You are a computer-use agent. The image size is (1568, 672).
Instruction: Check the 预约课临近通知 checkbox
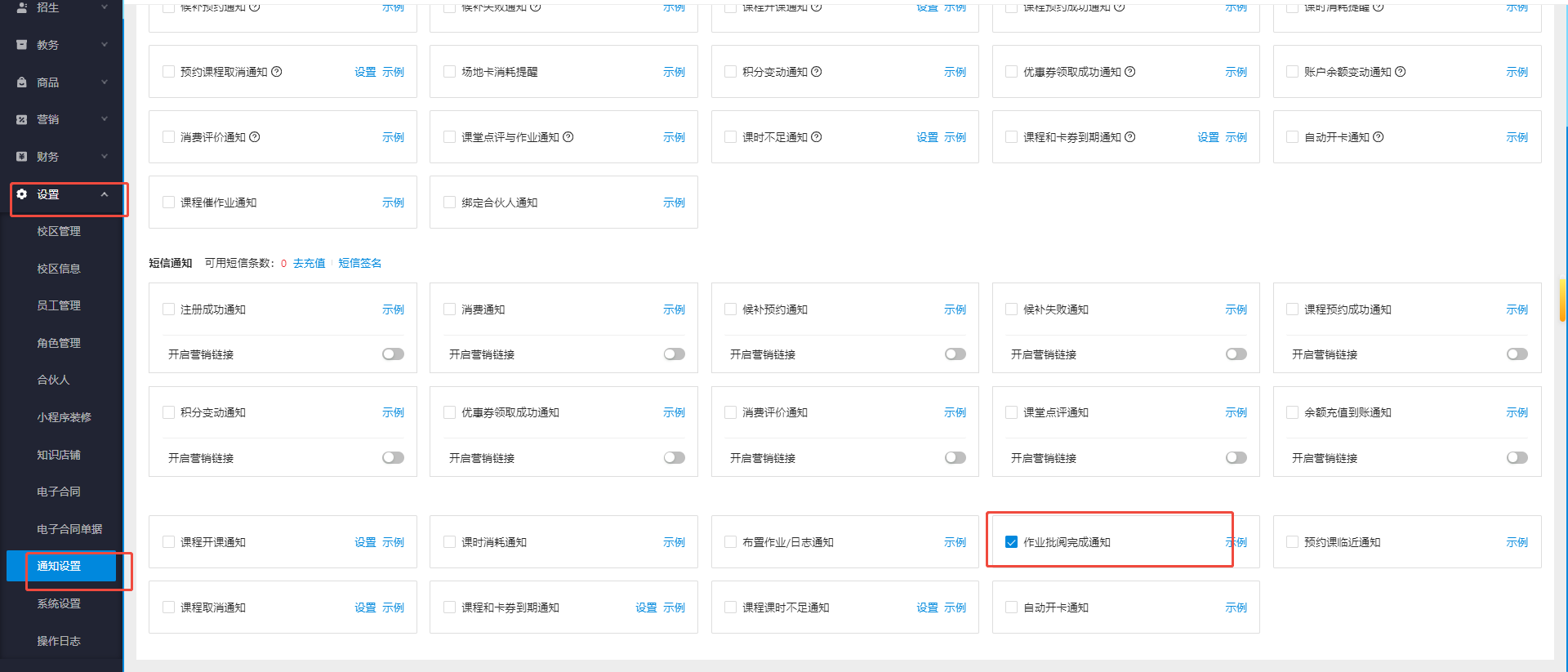point(1292,542)
